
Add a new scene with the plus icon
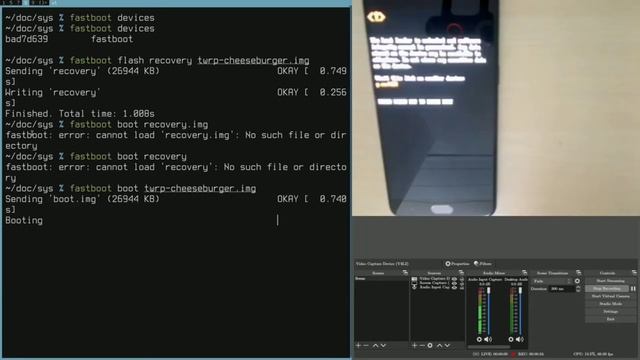click(358, 346)
